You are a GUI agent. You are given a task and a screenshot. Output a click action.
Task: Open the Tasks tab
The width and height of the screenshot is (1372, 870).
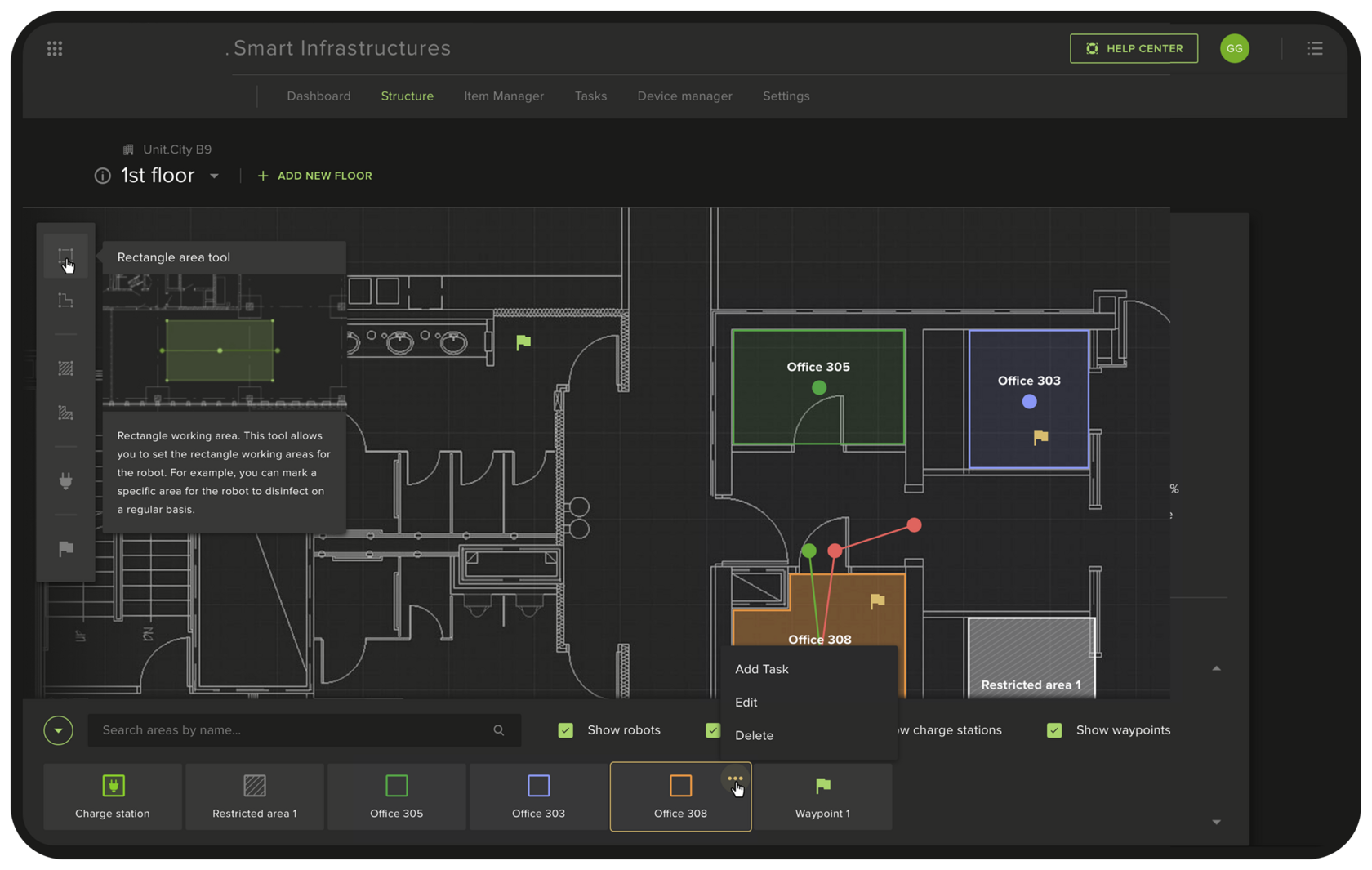(x=590, y=96)
